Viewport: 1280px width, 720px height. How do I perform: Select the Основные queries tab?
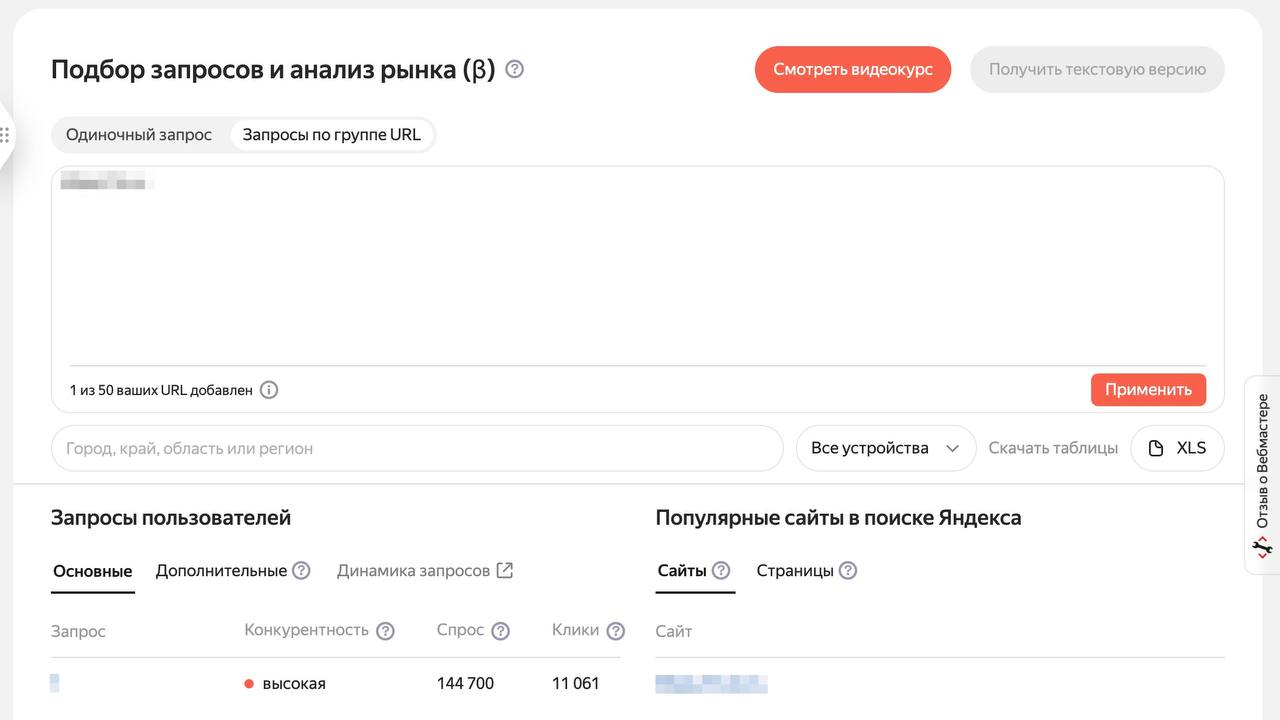93,571
